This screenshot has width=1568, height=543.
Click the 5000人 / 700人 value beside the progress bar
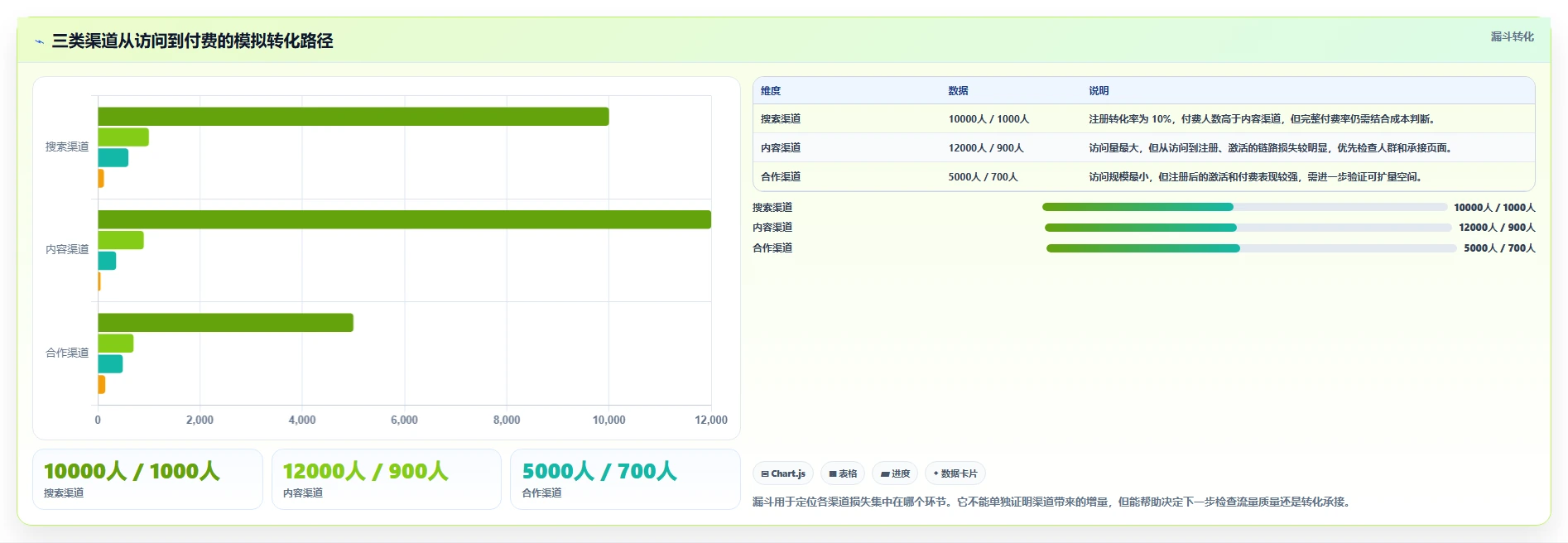tap(1499, 248)
